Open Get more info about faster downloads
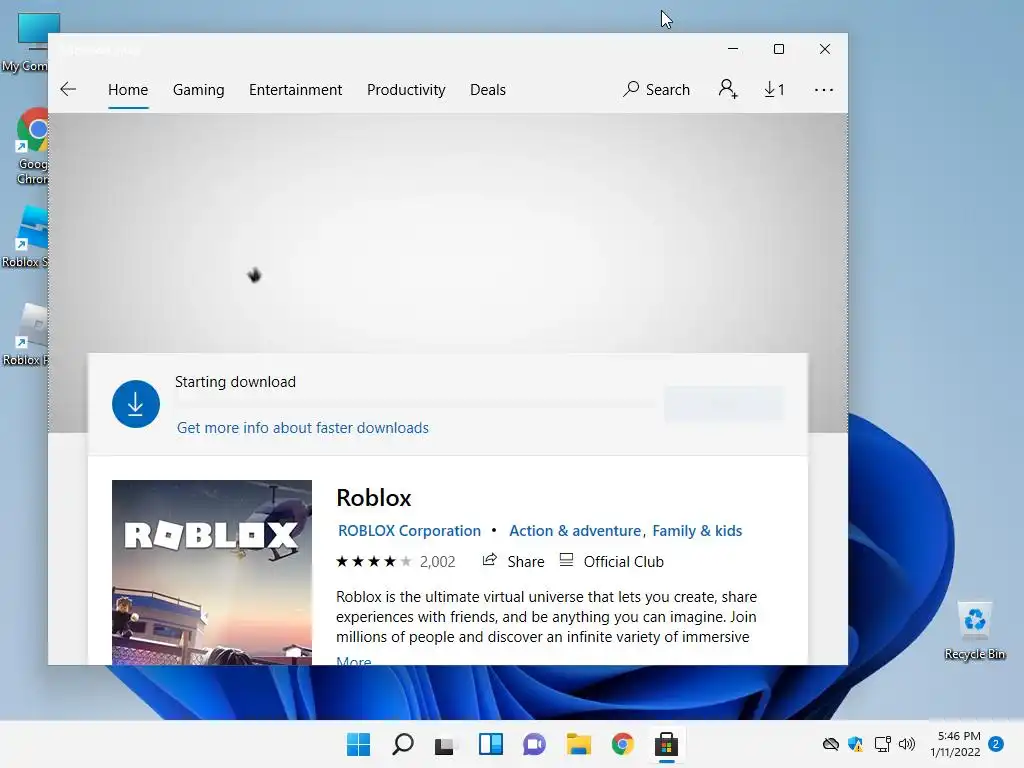Viewport: 1024px width, 768px height. [303, 428]
